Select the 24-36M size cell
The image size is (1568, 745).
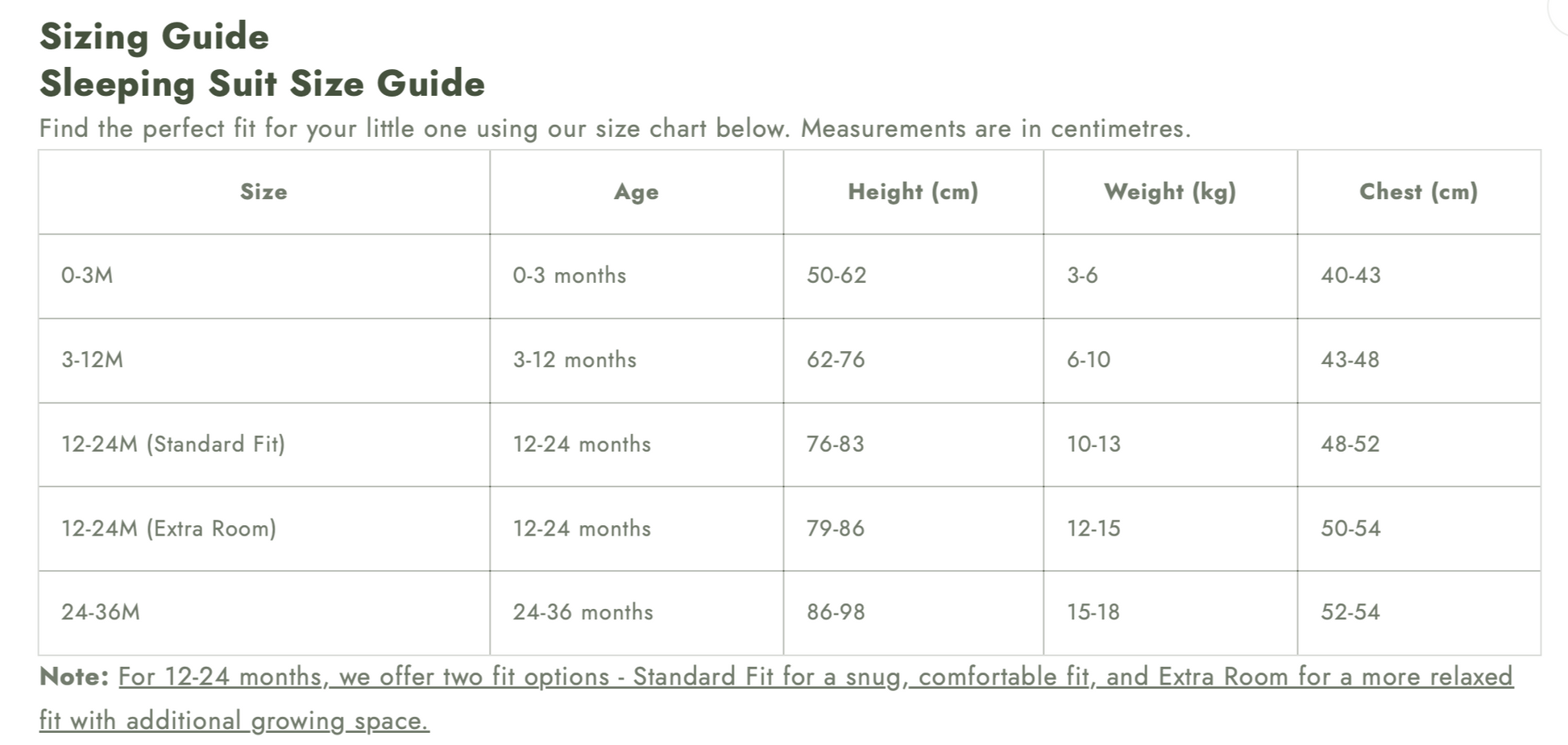101,612
